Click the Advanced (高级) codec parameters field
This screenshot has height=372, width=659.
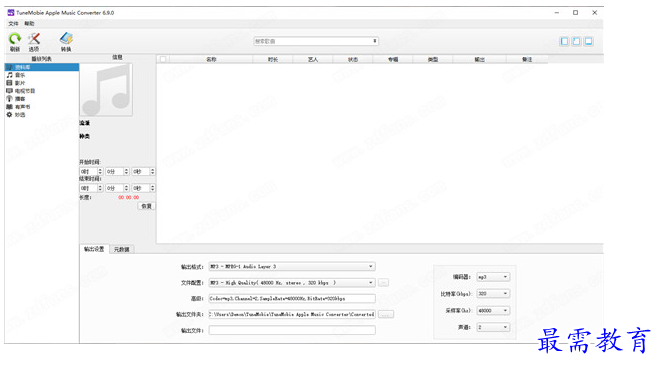click(292, 298)
